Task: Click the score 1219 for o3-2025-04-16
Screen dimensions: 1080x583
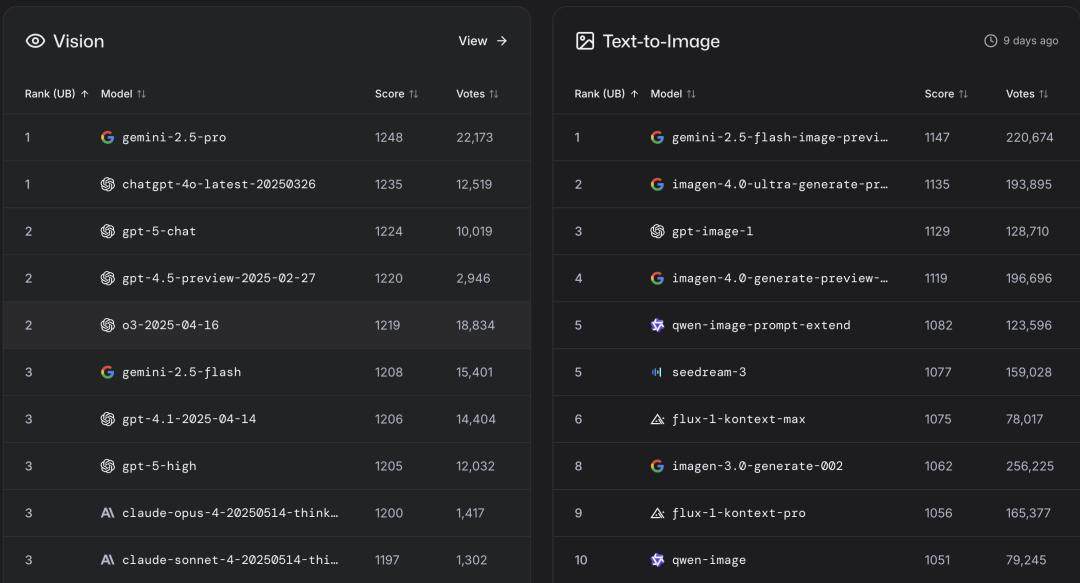Action: (387, 325)
